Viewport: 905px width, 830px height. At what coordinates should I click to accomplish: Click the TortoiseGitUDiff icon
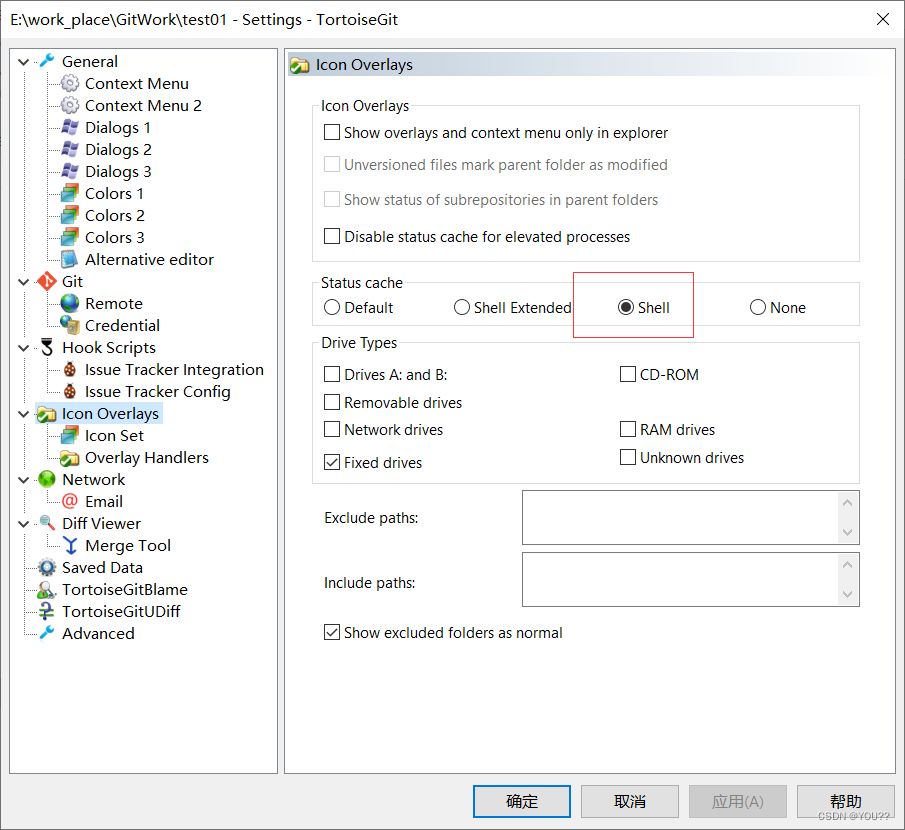click(x=47, y=611)
